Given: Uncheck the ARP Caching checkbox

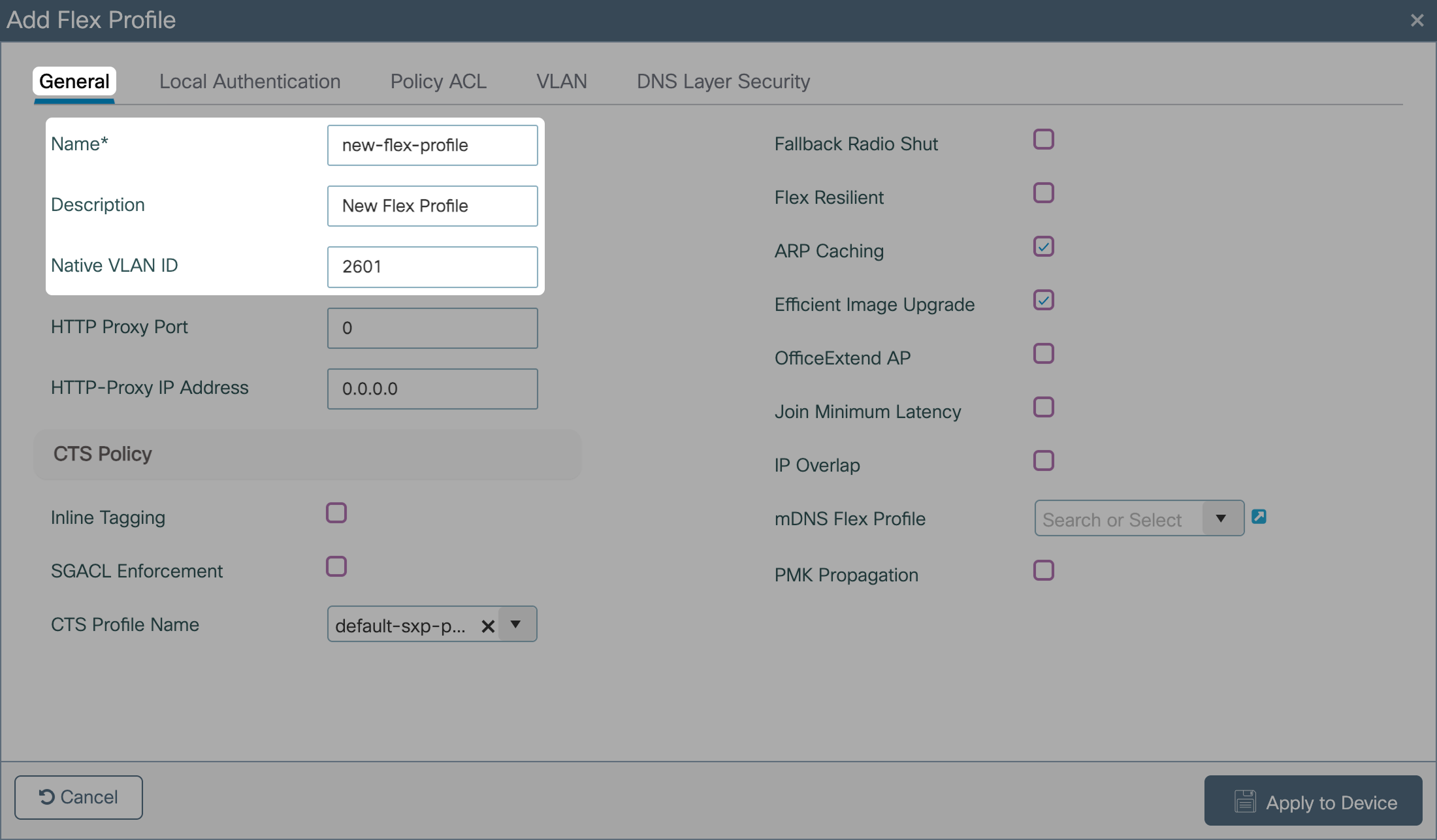Looking at the screenshot, I should tap(1043, 246).
